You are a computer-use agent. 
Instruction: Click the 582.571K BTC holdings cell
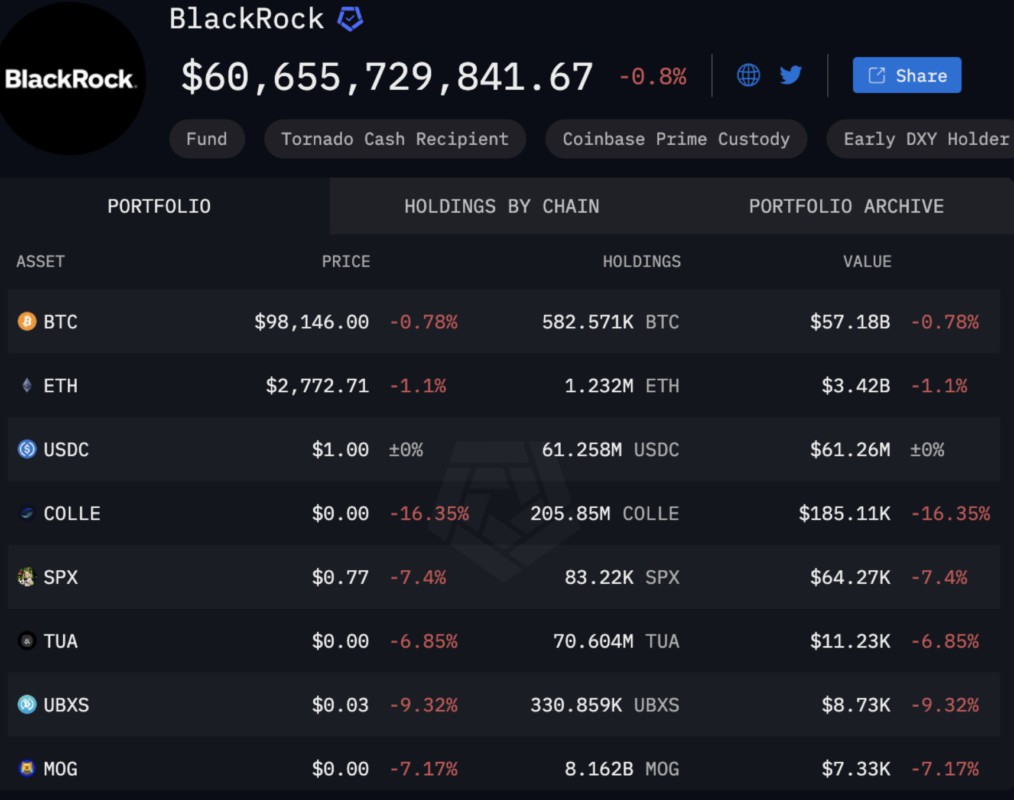pos(610,321)
